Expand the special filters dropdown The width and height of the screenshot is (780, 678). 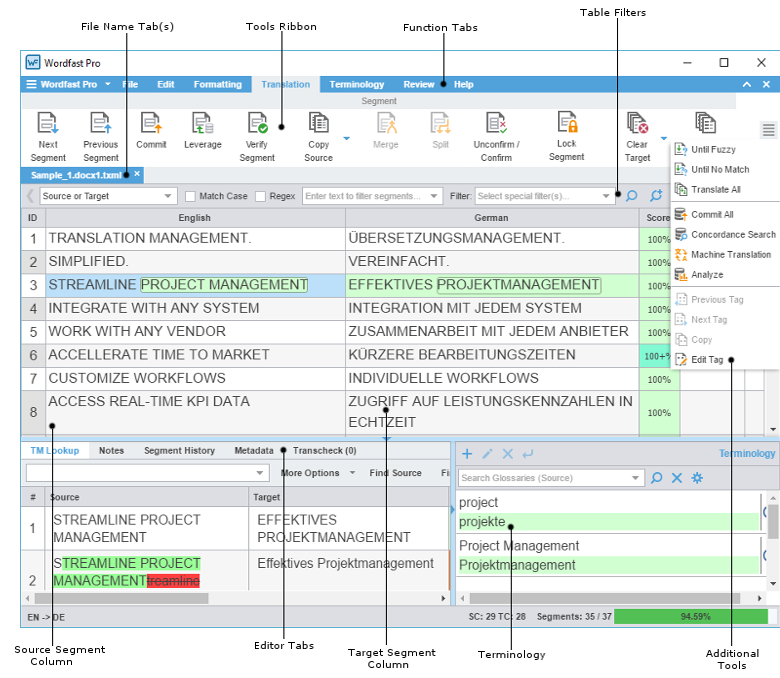606,197
